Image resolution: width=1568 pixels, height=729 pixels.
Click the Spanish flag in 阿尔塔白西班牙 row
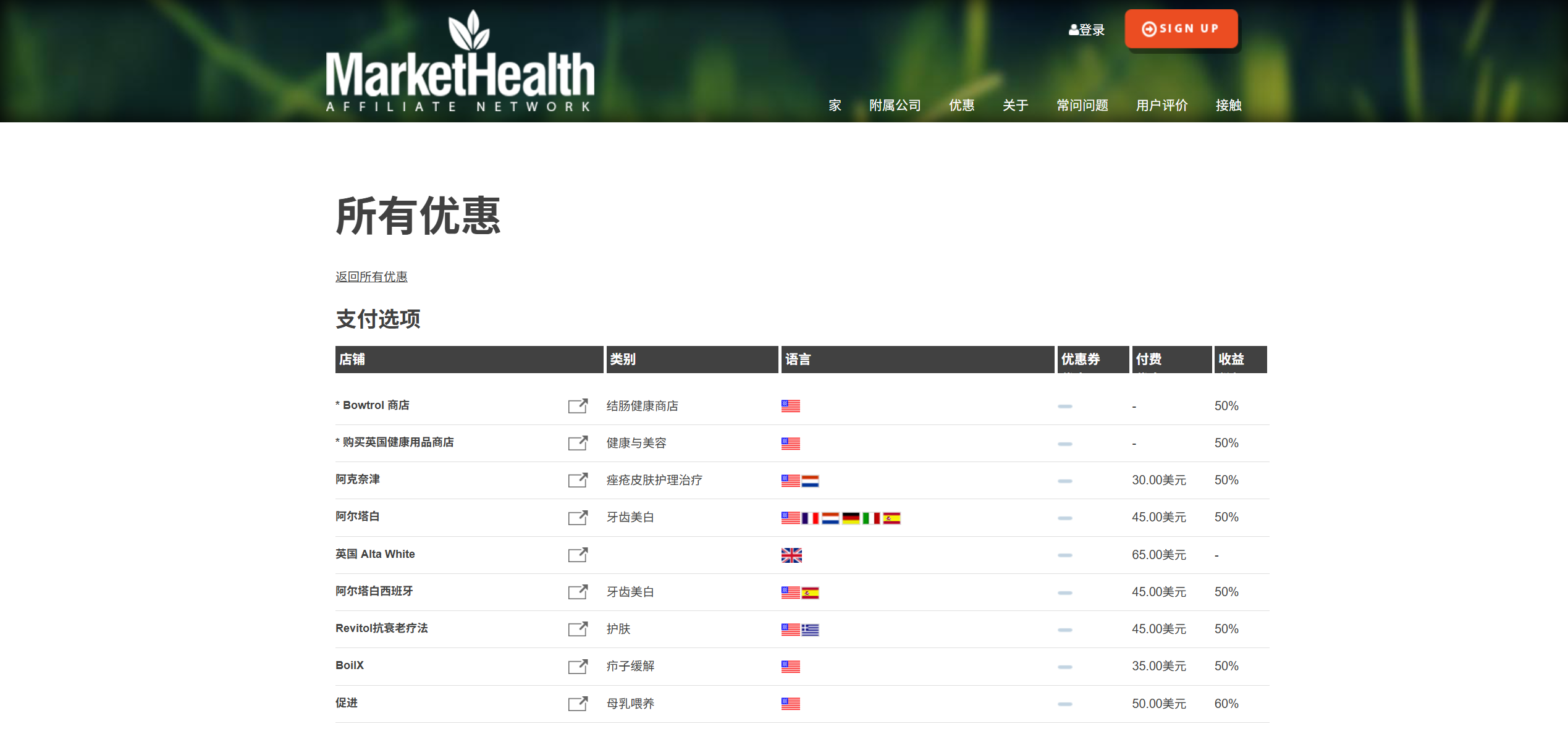click(x=811, y=592)
